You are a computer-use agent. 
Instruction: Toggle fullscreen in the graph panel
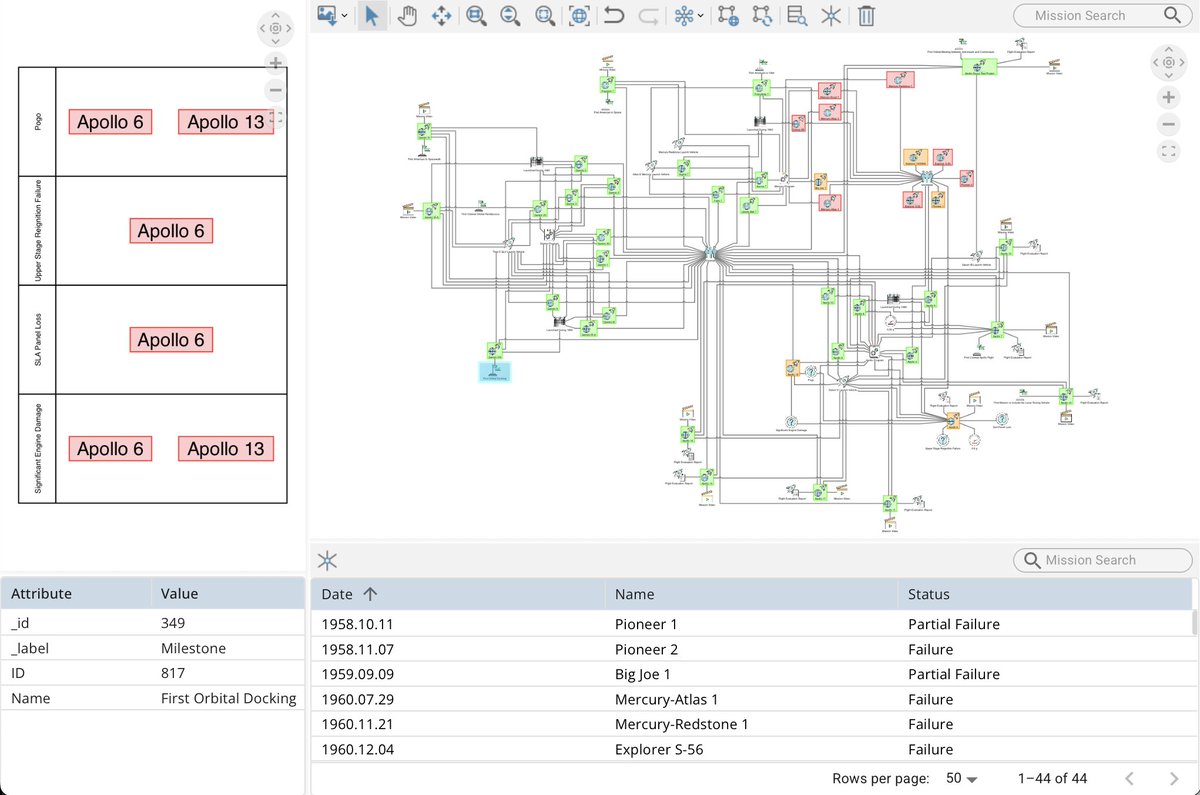click(x=1168, y=152)
